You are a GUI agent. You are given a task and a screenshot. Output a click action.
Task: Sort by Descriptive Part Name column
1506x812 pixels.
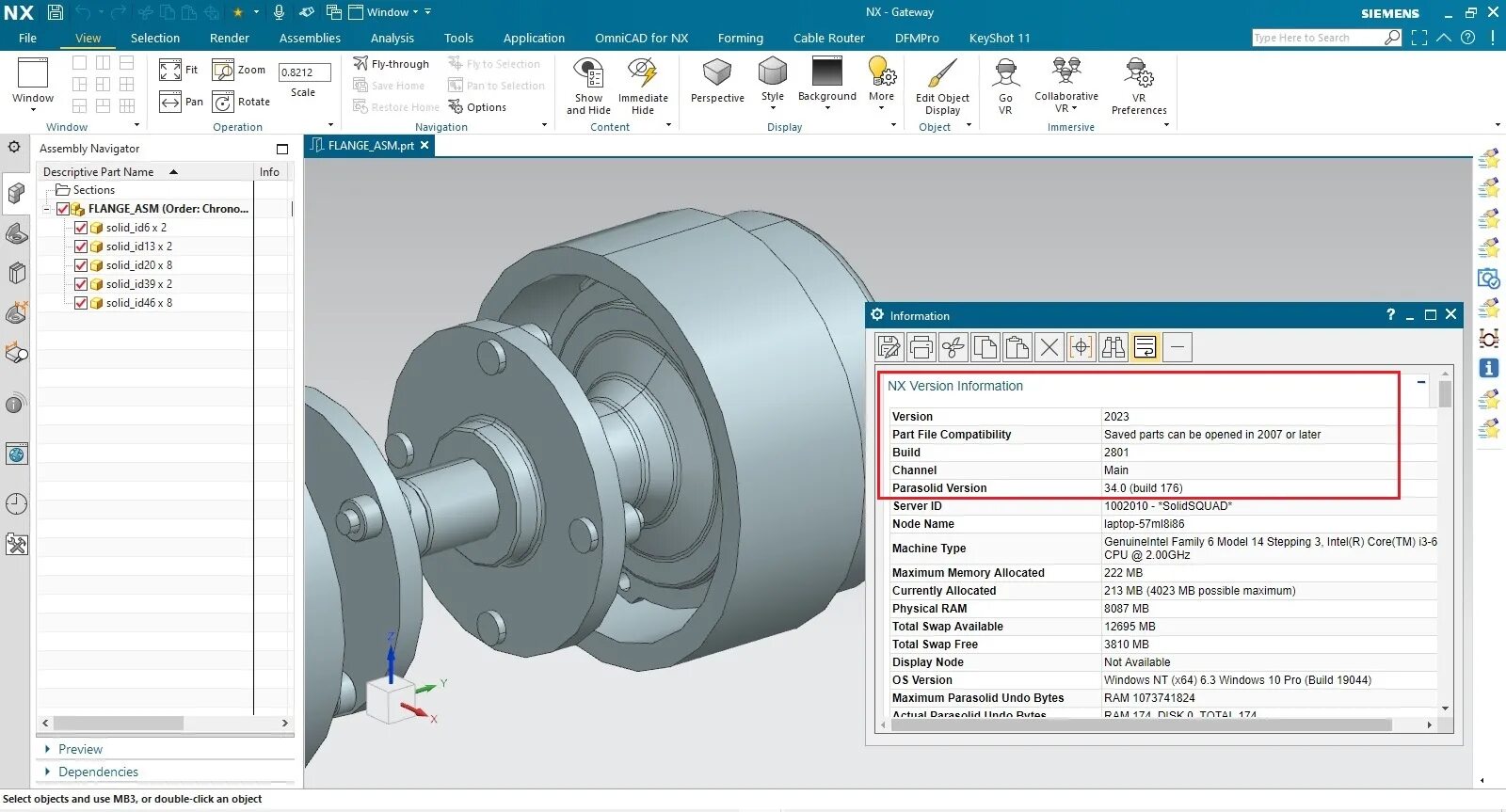tap(145, 171)
